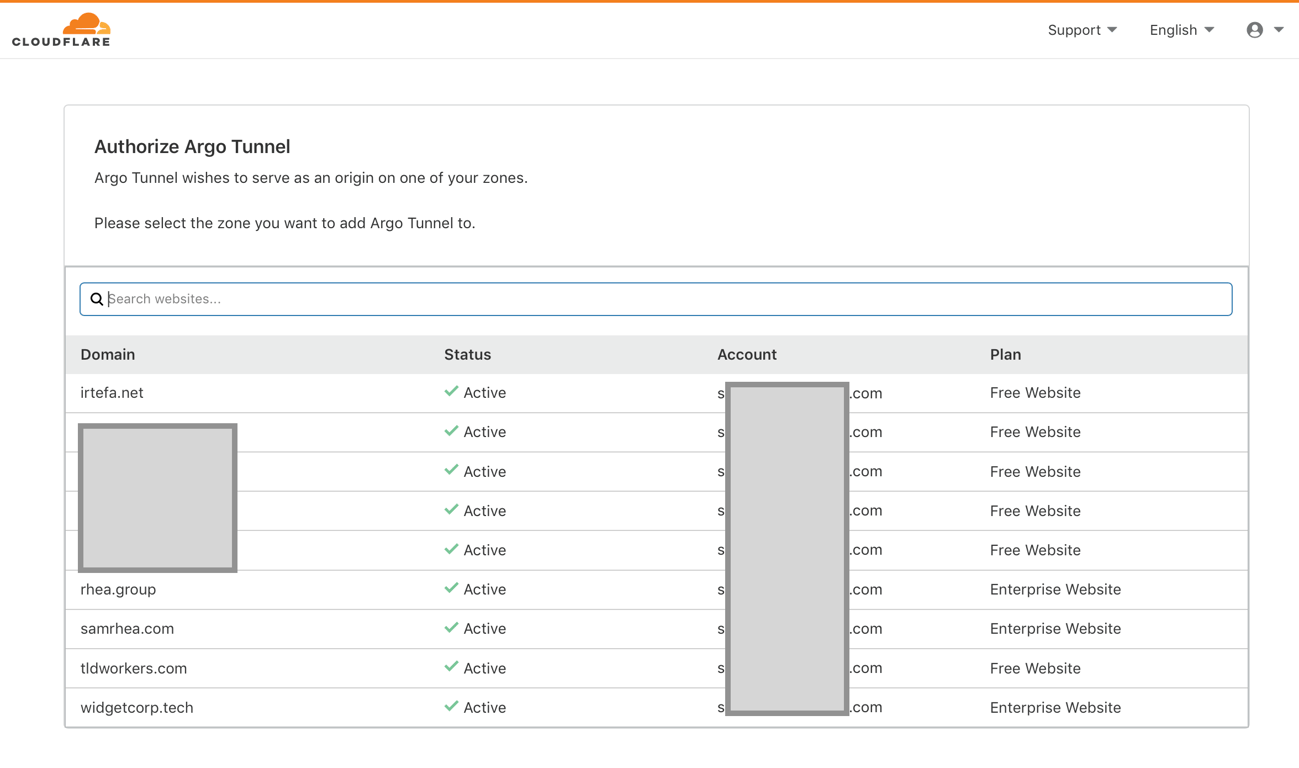The height and width of the screenshot is (768, 1299).
Task: Click the green check in widgetcorp.tech row
Action: click(451, 707)
